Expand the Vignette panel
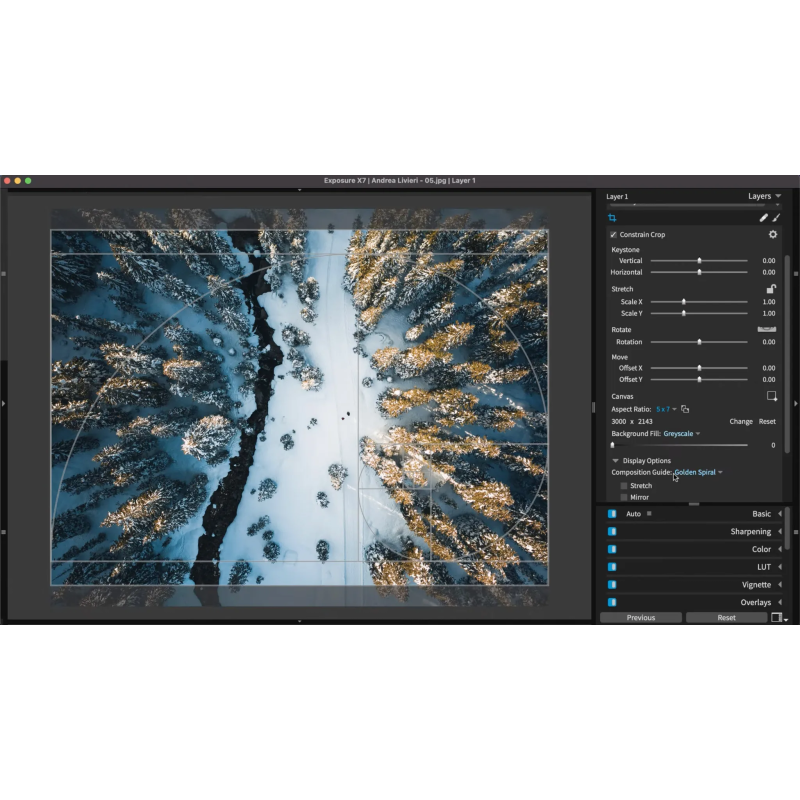800x800 pixels. pos(780,585)
